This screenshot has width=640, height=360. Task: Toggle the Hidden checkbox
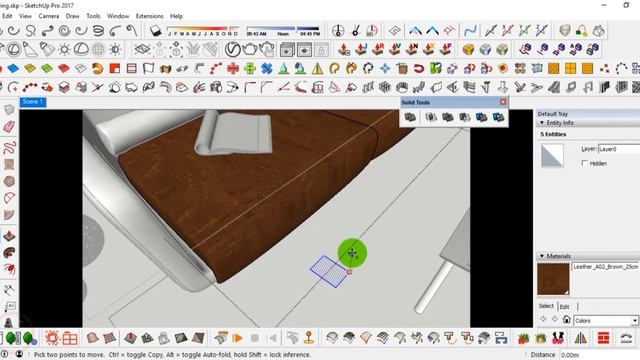pos(584,163)
